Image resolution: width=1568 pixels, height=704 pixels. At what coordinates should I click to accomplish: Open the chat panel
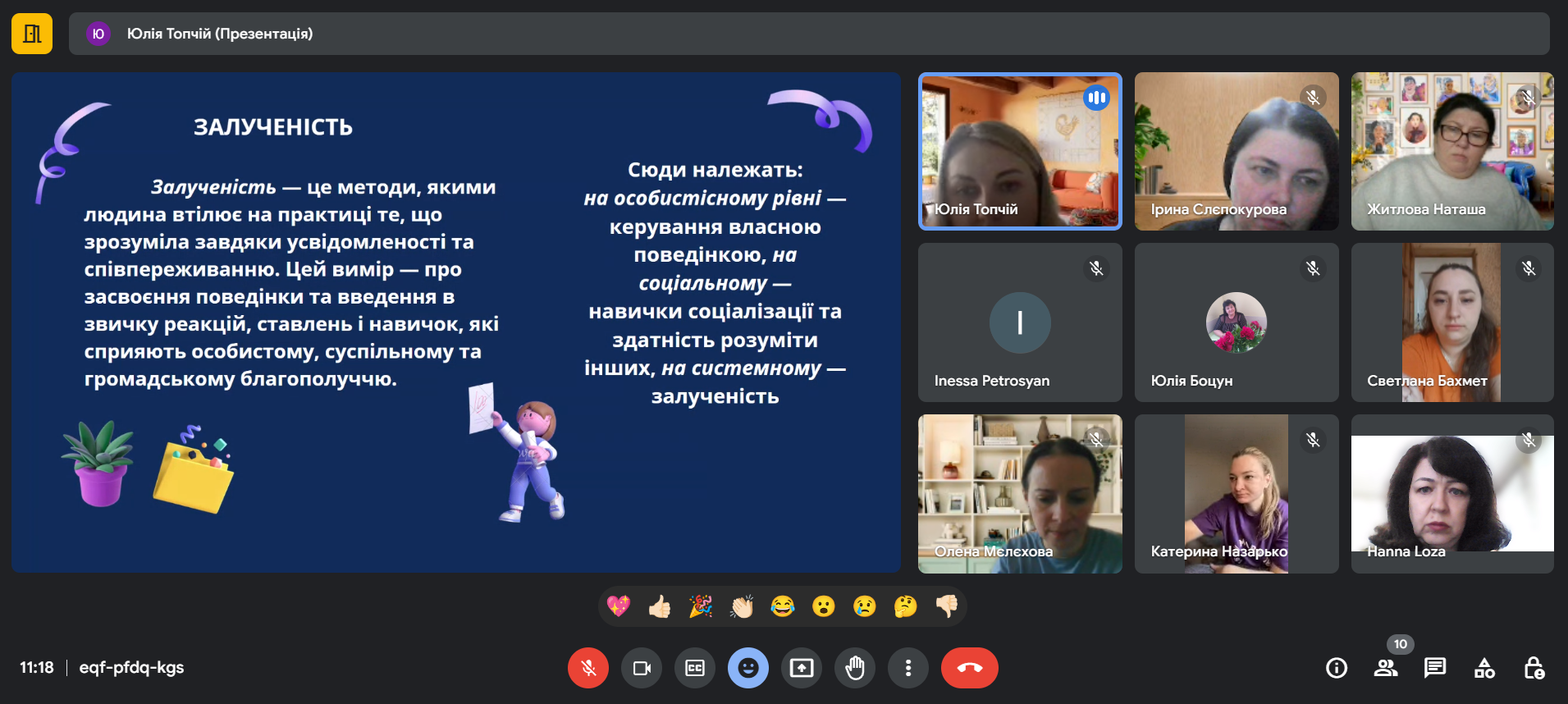[x=1435, y=668]
